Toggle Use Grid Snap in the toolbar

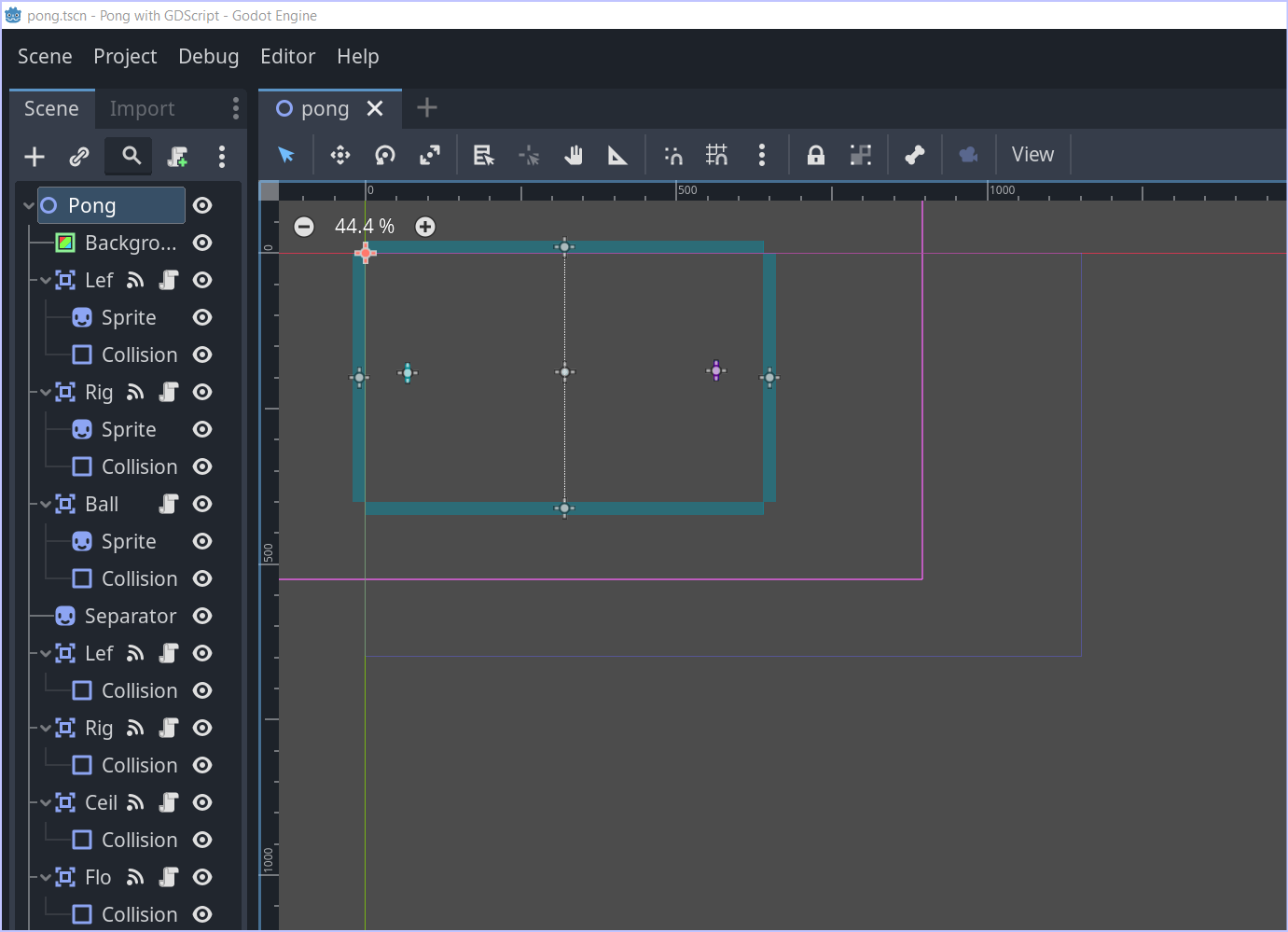716,155
